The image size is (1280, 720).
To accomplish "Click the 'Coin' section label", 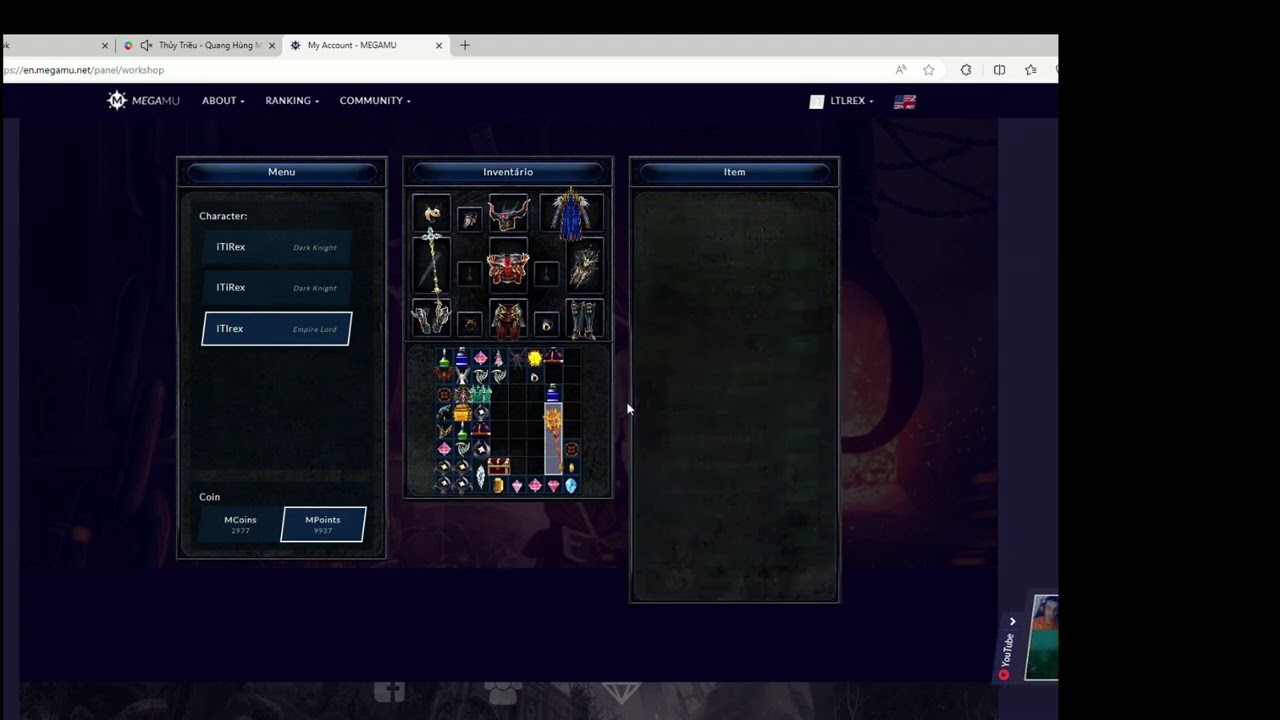I will pos(209,497).
